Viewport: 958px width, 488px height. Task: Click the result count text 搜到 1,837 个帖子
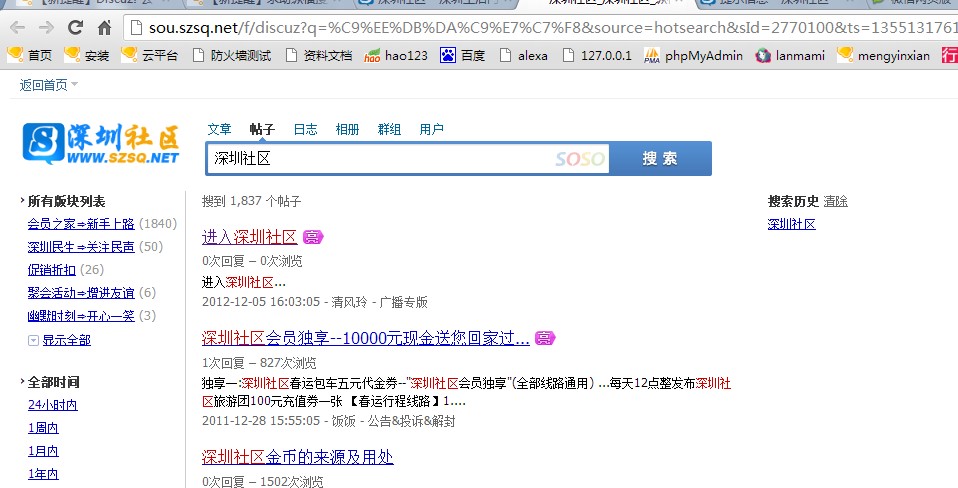tap(251, 201)
